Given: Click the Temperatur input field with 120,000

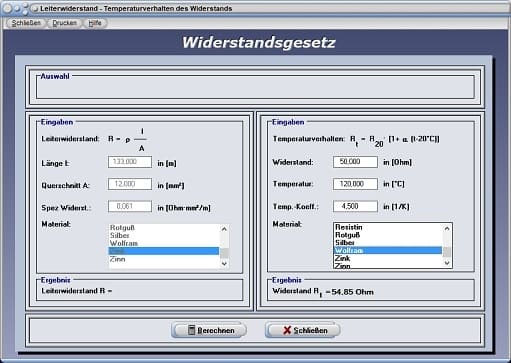Looking at the screenshot, I should (355, 184).
